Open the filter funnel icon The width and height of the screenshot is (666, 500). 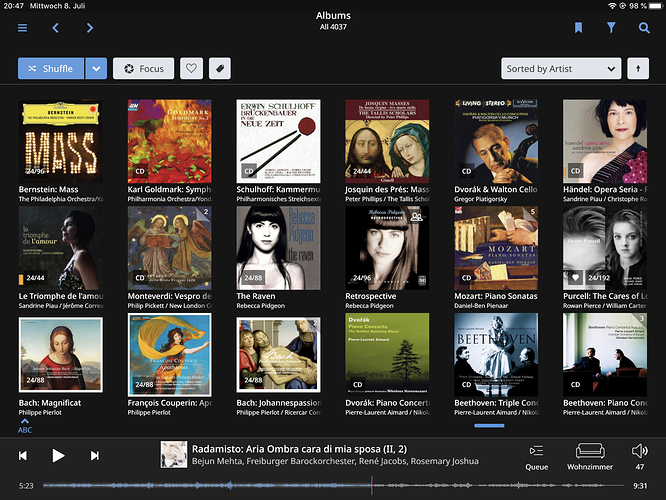(611, 28)
